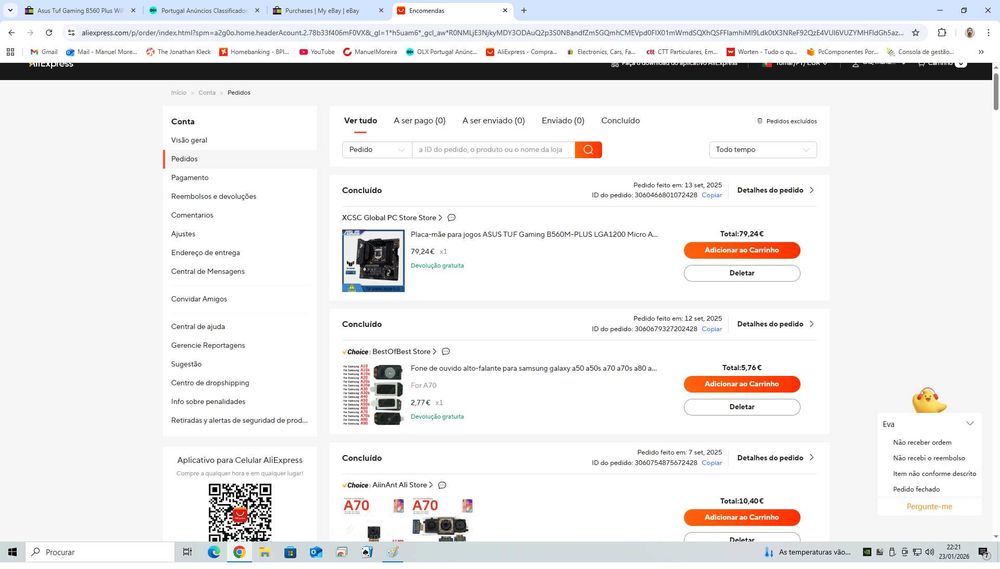Viewport: 1000px width, 569px height.
Task: Copy order ID 3060679327202428
Action: click(x=712, y=329)
